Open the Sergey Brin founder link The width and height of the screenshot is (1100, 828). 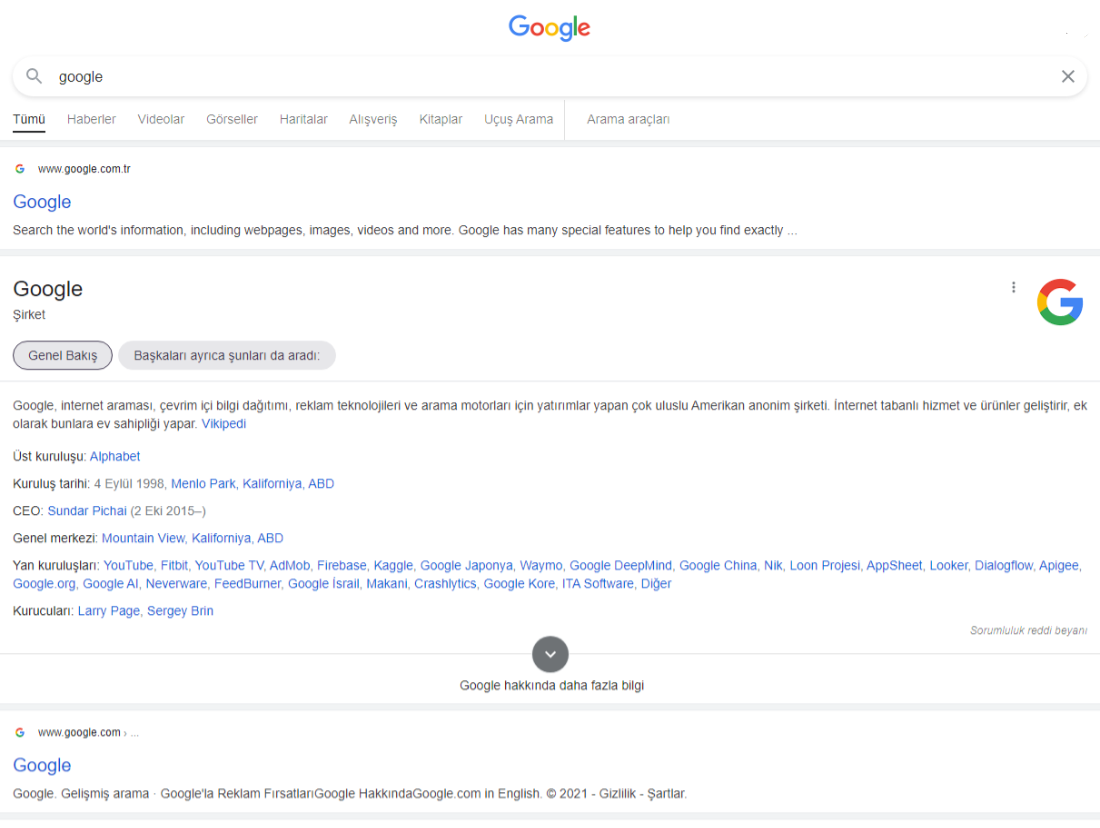tap(180, 611)
